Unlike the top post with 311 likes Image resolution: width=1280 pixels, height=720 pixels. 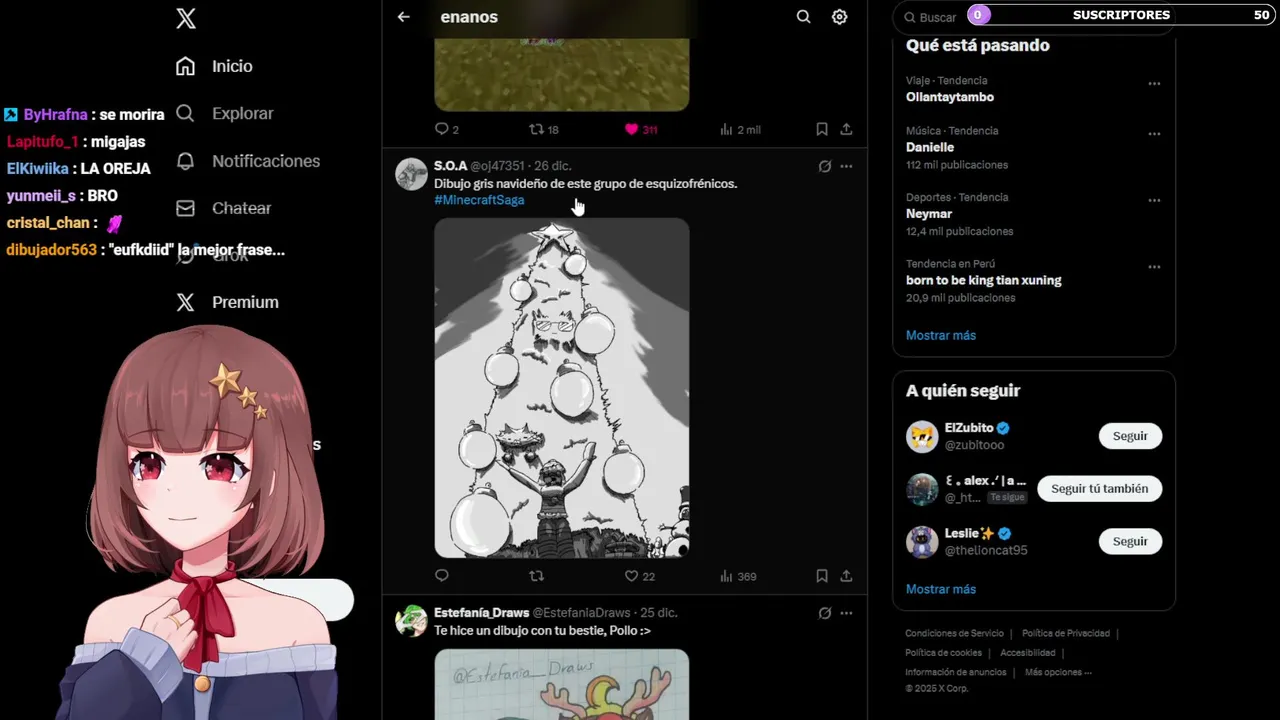click(640, 129)
